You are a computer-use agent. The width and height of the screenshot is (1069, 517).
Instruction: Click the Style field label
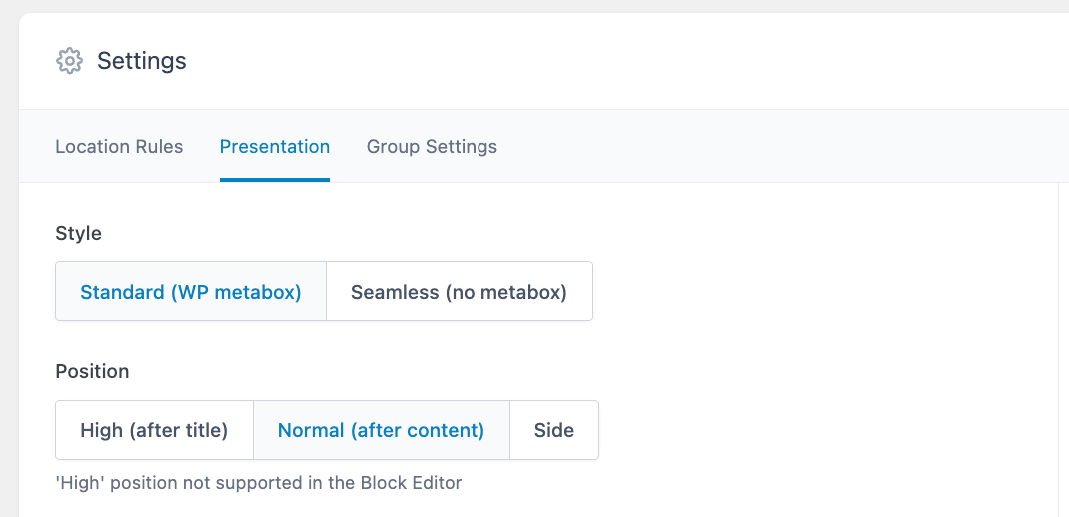click(x=79, y=233)
